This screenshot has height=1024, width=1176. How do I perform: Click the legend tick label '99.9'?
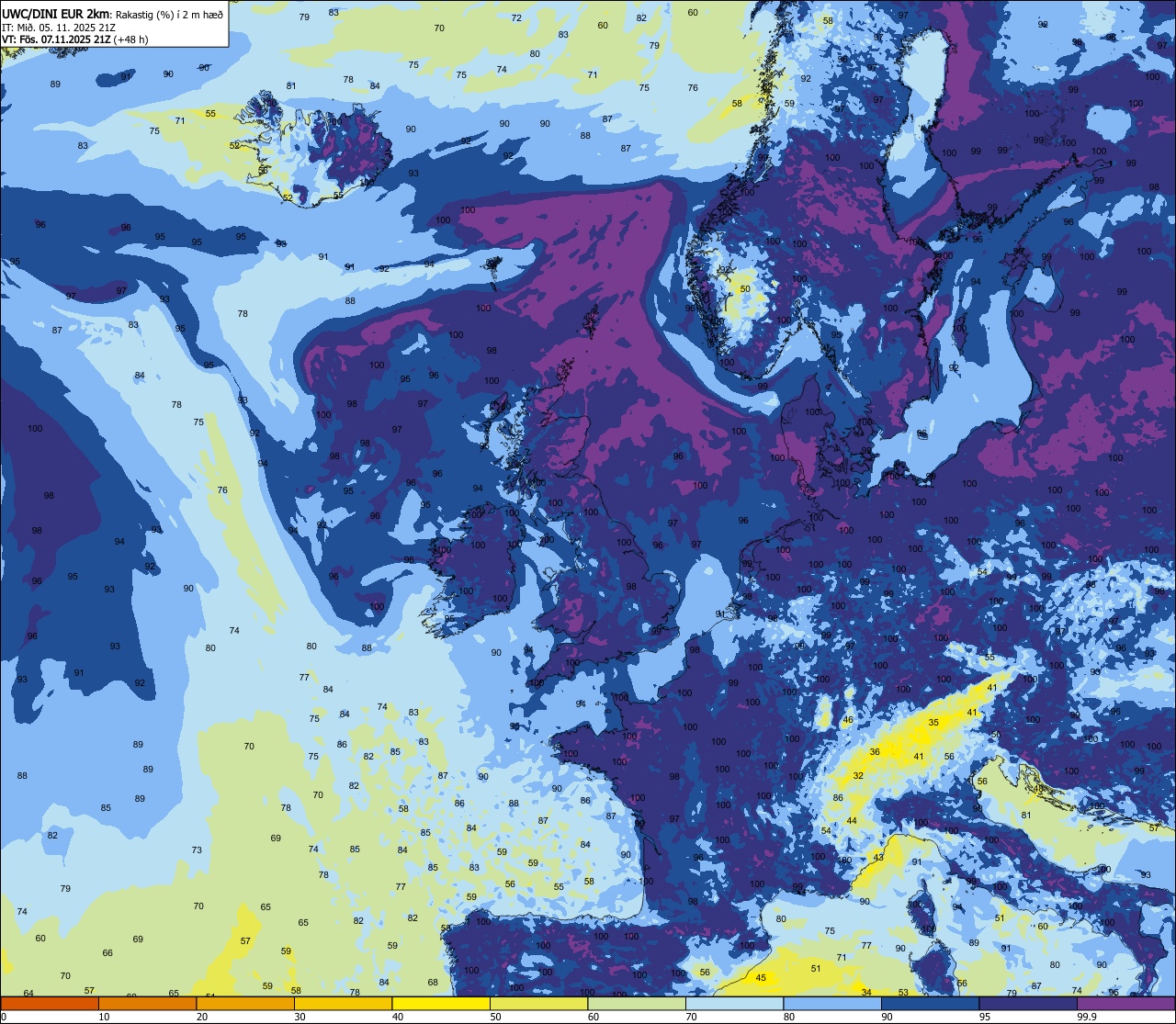(1087, 1017)
